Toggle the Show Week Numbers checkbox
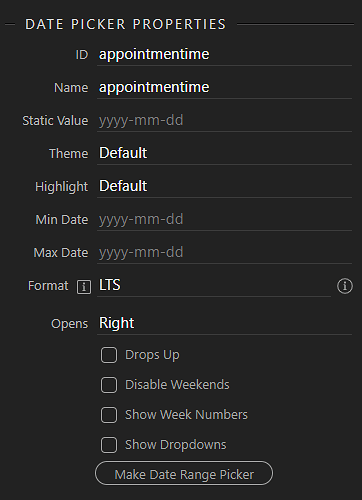Screen dimensions: 362x500 [x=109, y=415]
